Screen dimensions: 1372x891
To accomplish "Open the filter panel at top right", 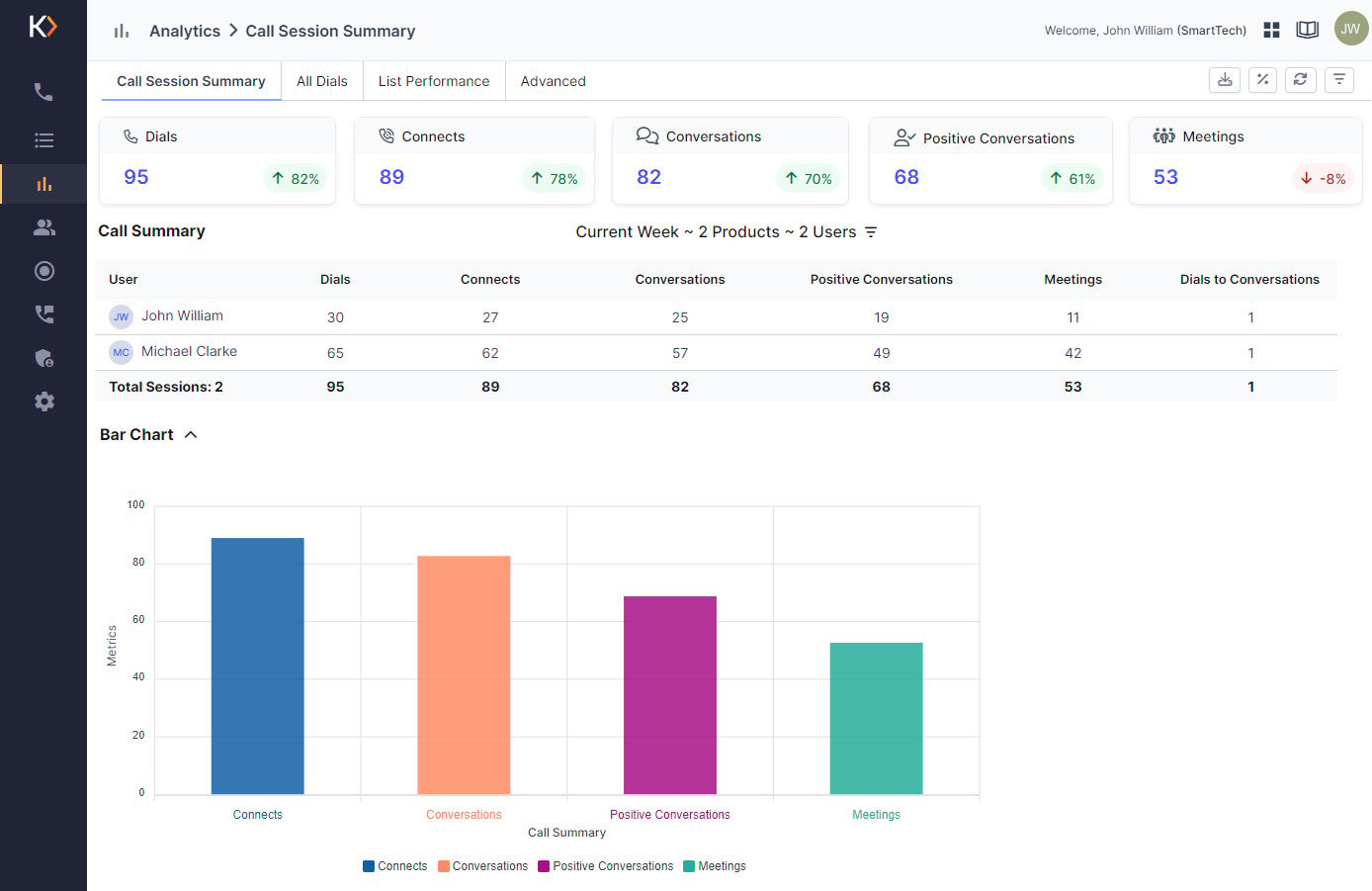I will (1339, 79).
